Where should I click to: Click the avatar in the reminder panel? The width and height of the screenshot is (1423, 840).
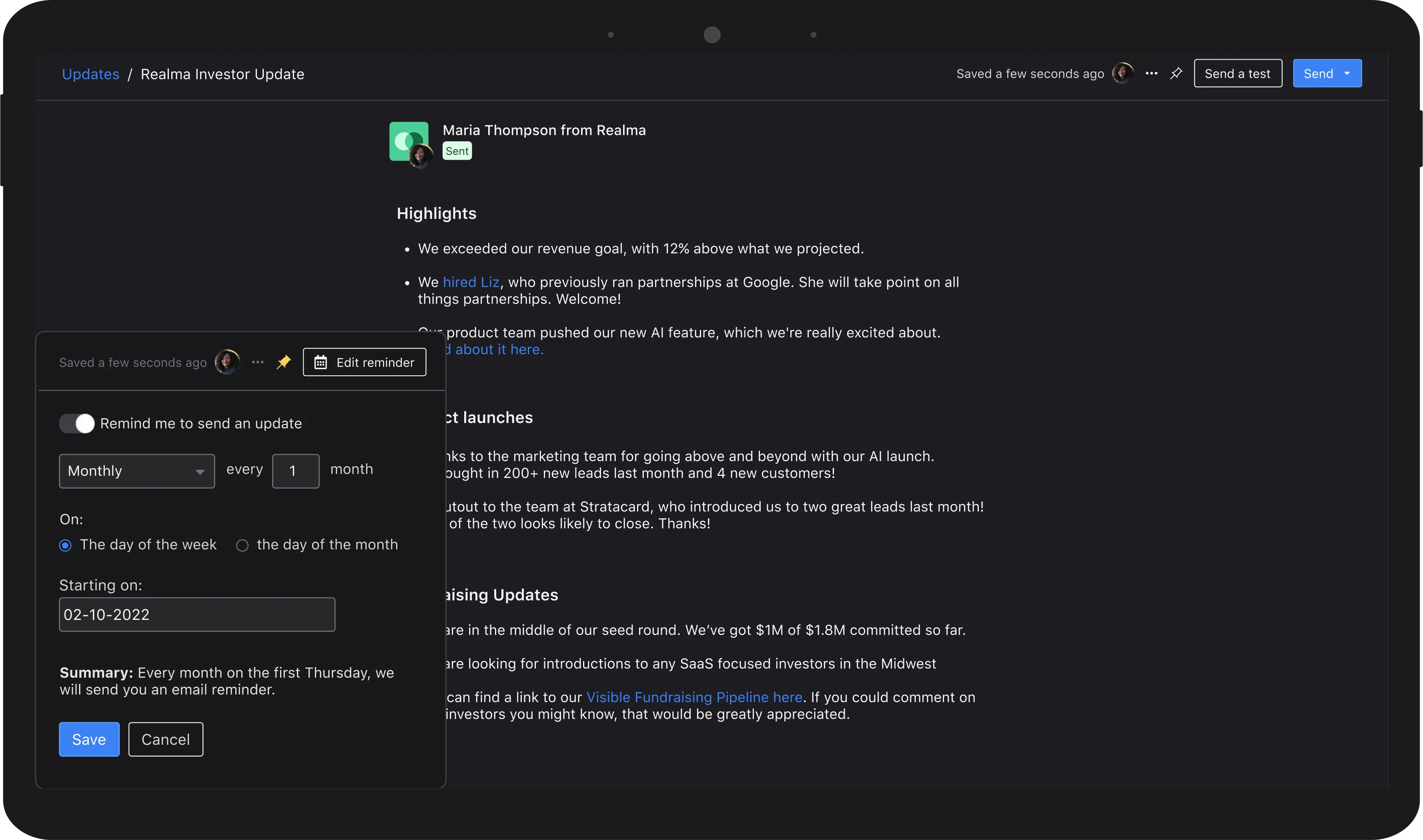point(227,362)
